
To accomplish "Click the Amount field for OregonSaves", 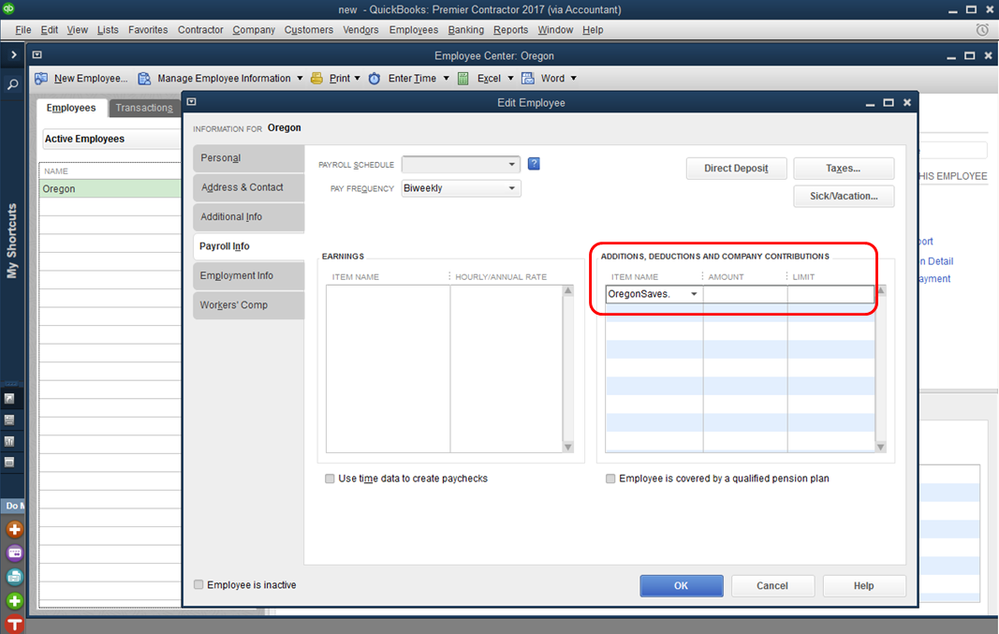I will tap(745, 294).
